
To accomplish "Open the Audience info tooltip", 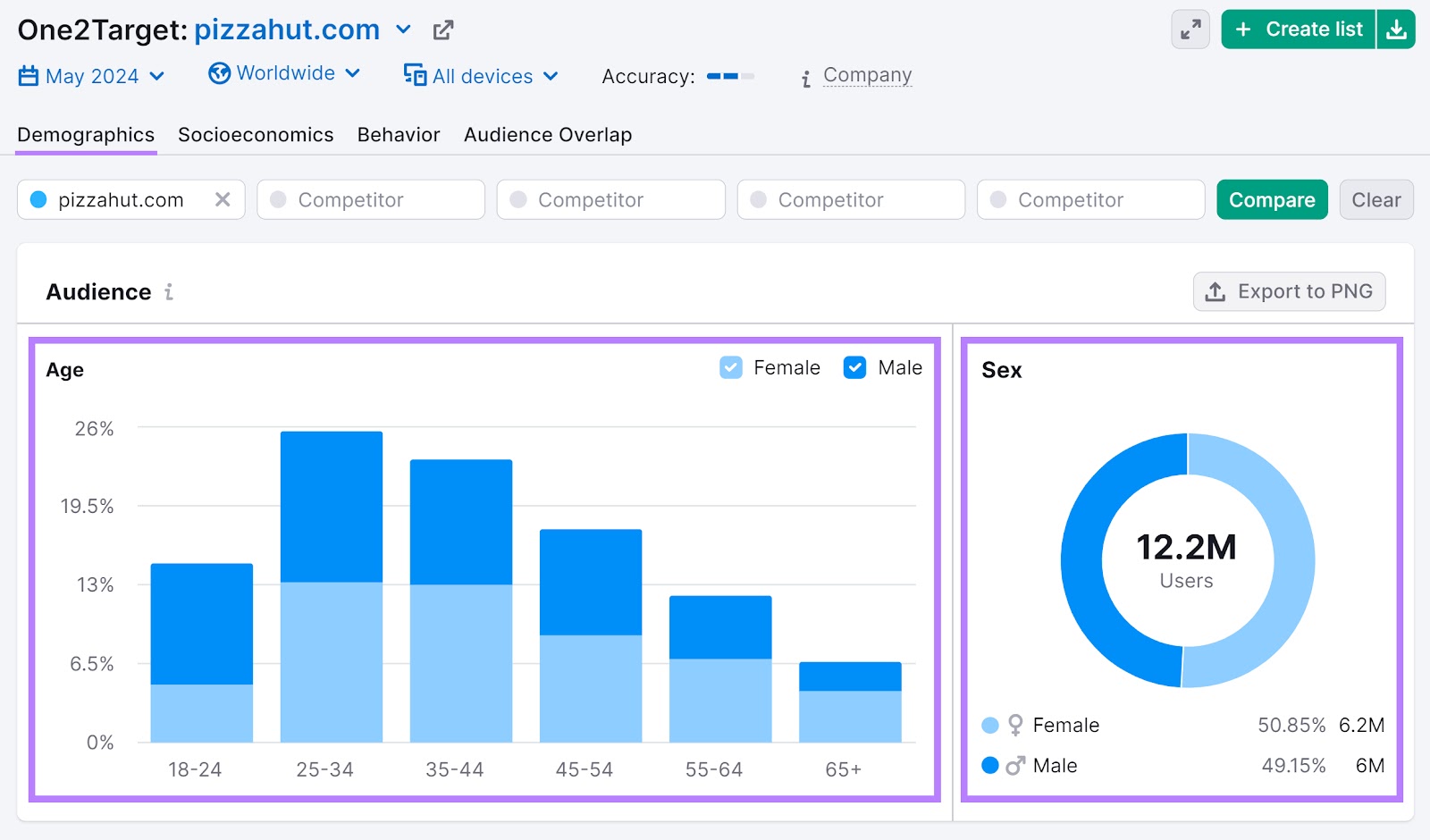I will pyautogui.click(x=168, y=291).
